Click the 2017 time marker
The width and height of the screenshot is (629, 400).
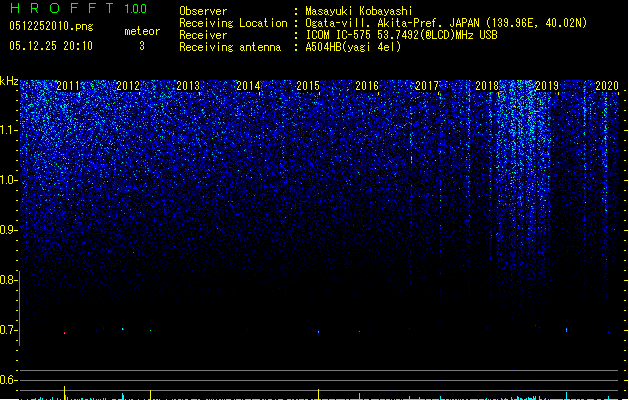click(x=427, y=85)
